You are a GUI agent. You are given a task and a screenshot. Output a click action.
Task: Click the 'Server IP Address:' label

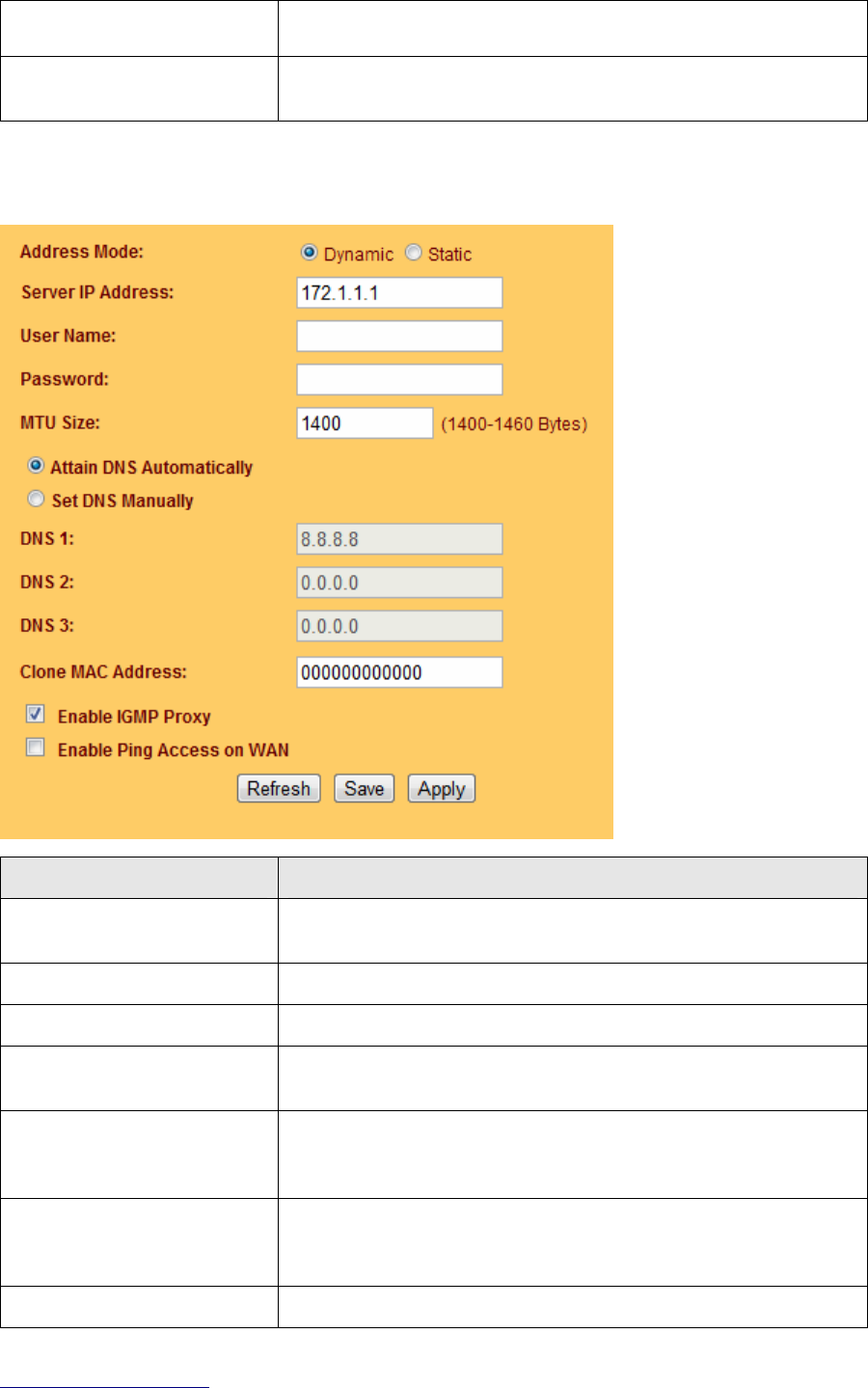coord(97,292)
